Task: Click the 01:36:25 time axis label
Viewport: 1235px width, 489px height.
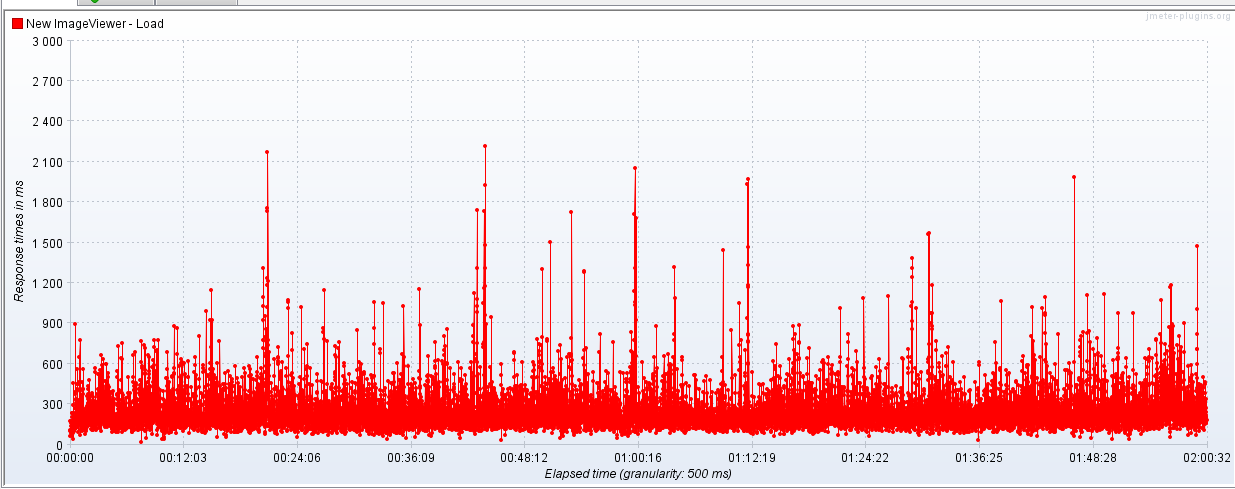Action: click(x=979, y=458)
